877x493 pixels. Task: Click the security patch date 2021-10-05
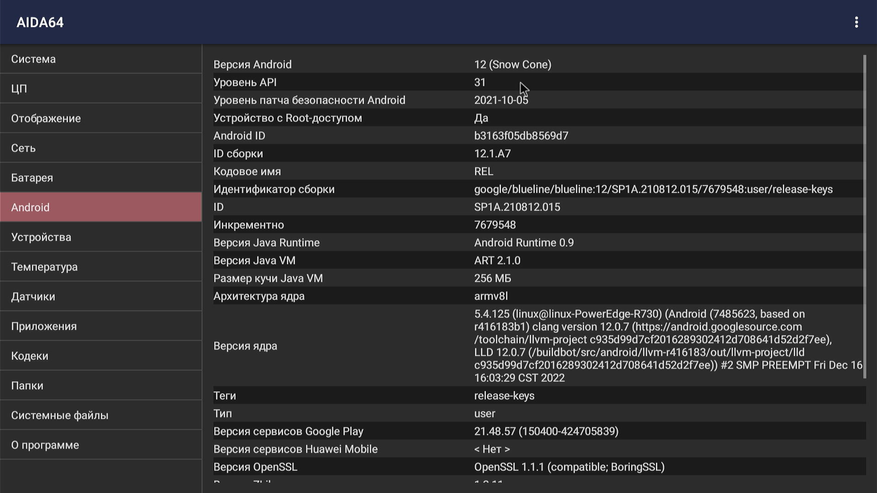[x=501, y=100]
